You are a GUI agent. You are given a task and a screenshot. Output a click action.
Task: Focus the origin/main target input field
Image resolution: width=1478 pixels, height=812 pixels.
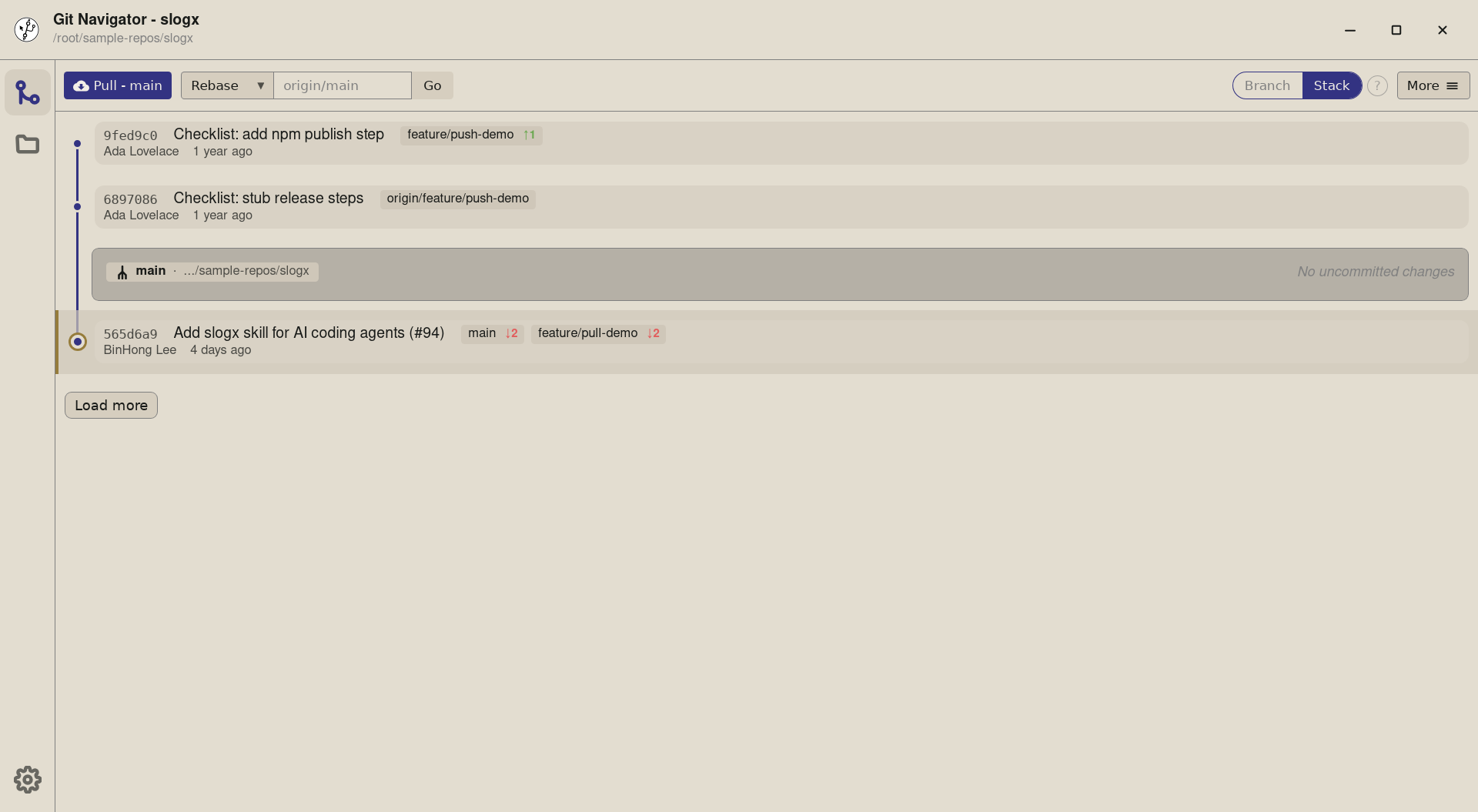tap(343, 85)
